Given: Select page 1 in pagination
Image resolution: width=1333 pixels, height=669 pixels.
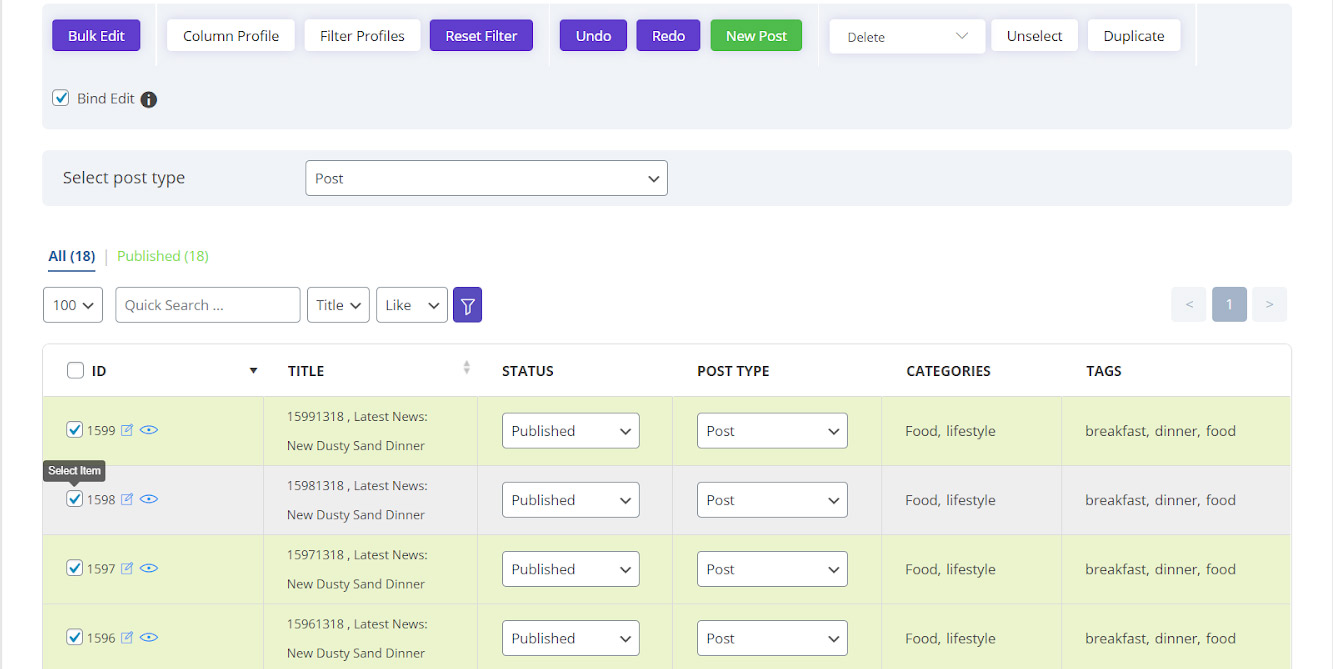Looking at the screenshot, I should [x=1229, y=304].
